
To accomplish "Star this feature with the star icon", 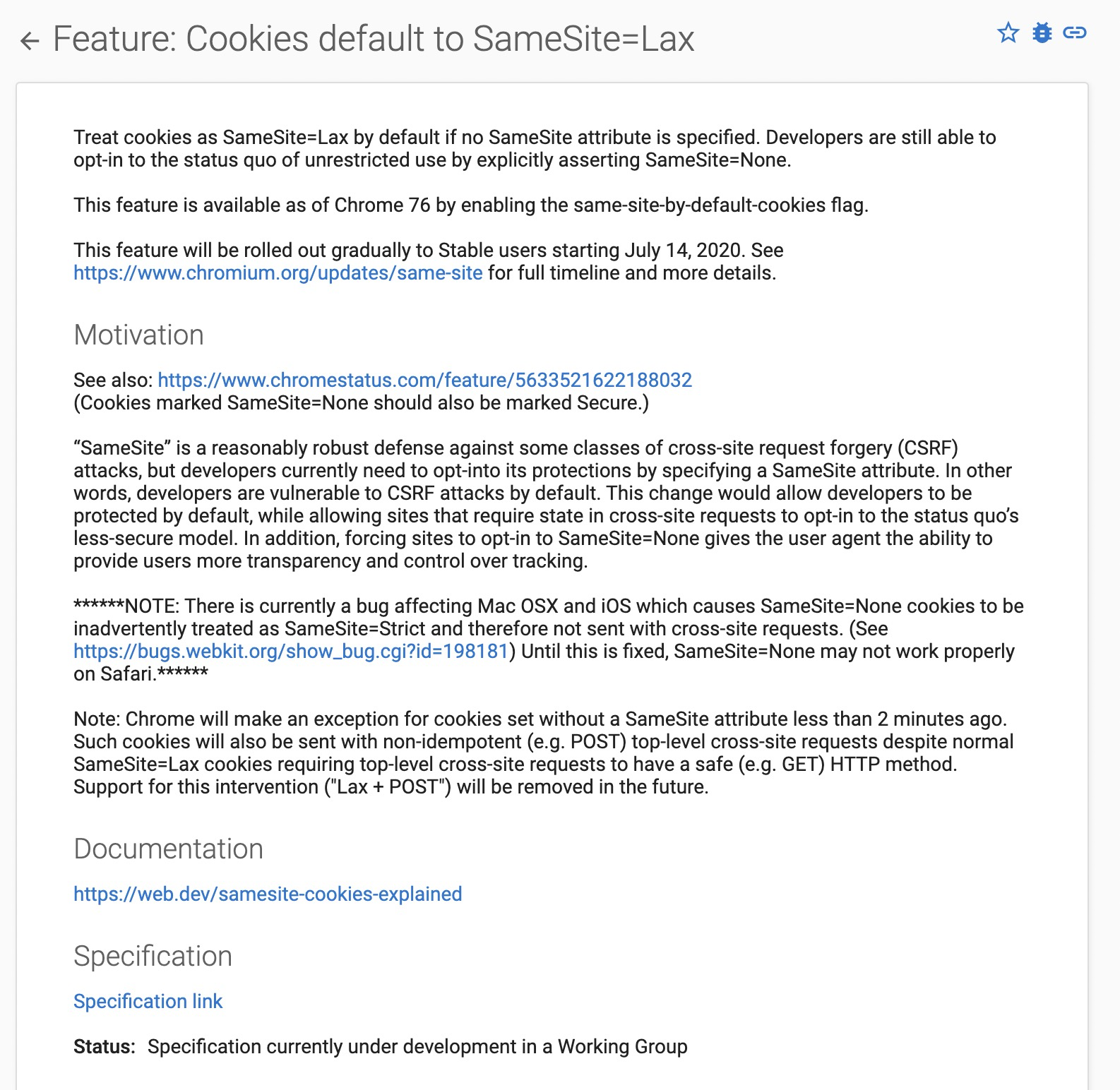I will (x=1008, y=32).
